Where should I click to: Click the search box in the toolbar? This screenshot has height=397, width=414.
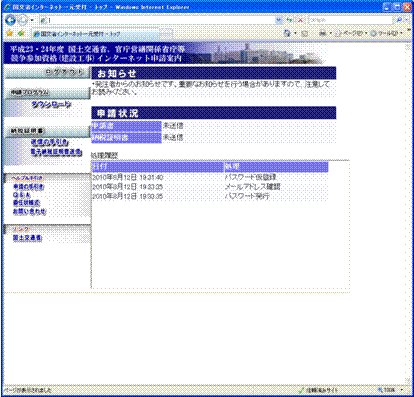[x=350, y=20]
